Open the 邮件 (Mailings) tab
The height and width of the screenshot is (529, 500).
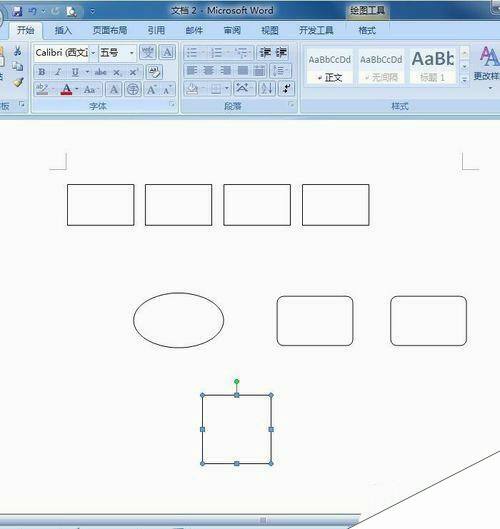(194, 30)
